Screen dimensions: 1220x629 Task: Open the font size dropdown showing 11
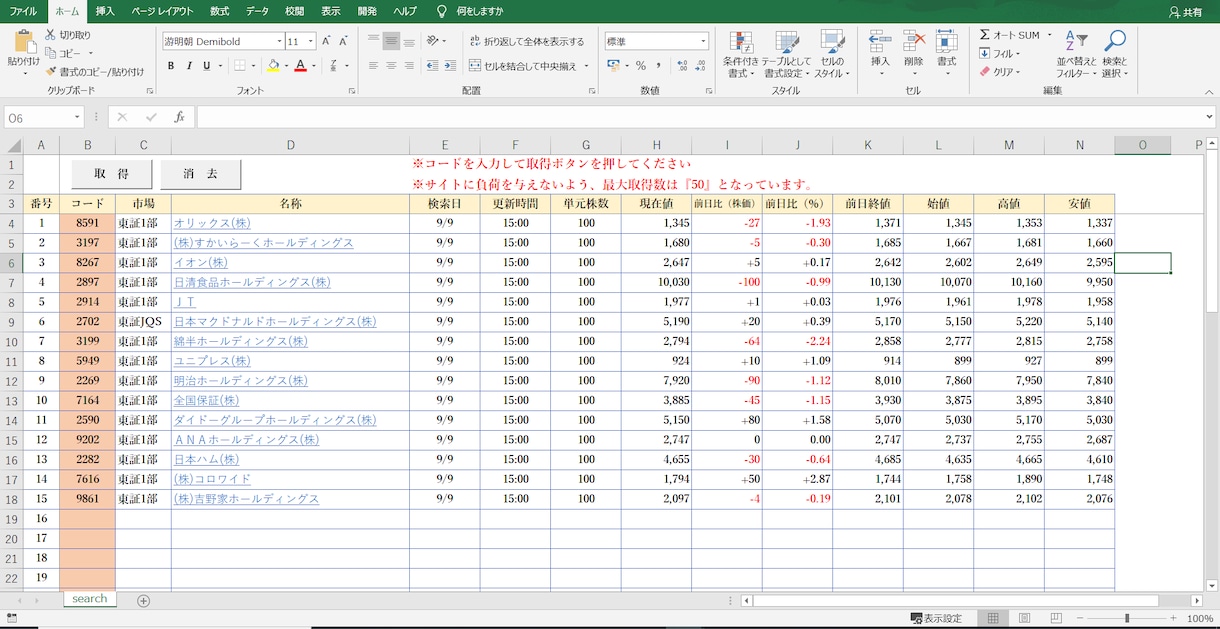[311, 41]
